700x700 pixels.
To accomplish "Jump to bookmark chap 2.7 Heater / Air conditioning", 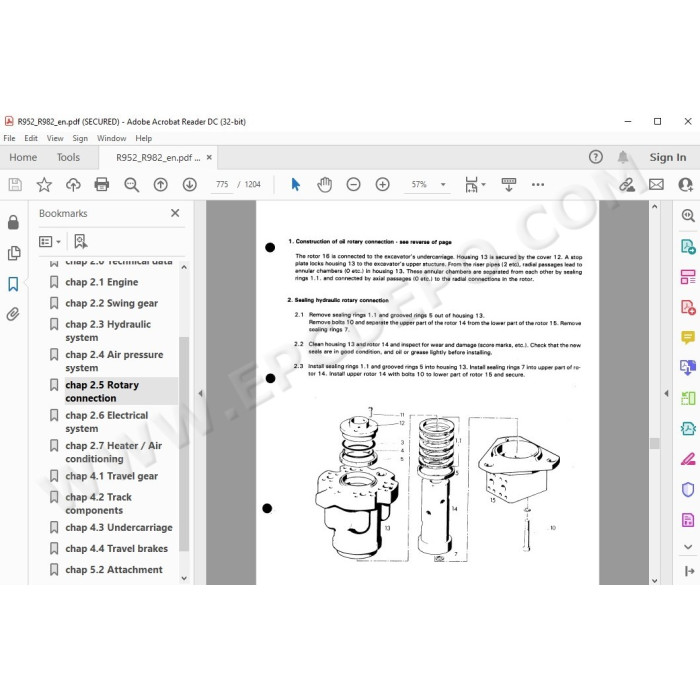I will 113,452.
